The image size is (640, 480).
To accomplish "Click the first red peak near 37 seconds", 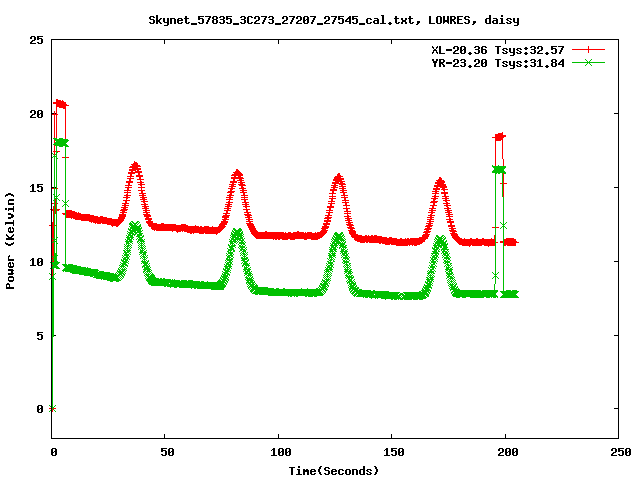I will (135, 166).
